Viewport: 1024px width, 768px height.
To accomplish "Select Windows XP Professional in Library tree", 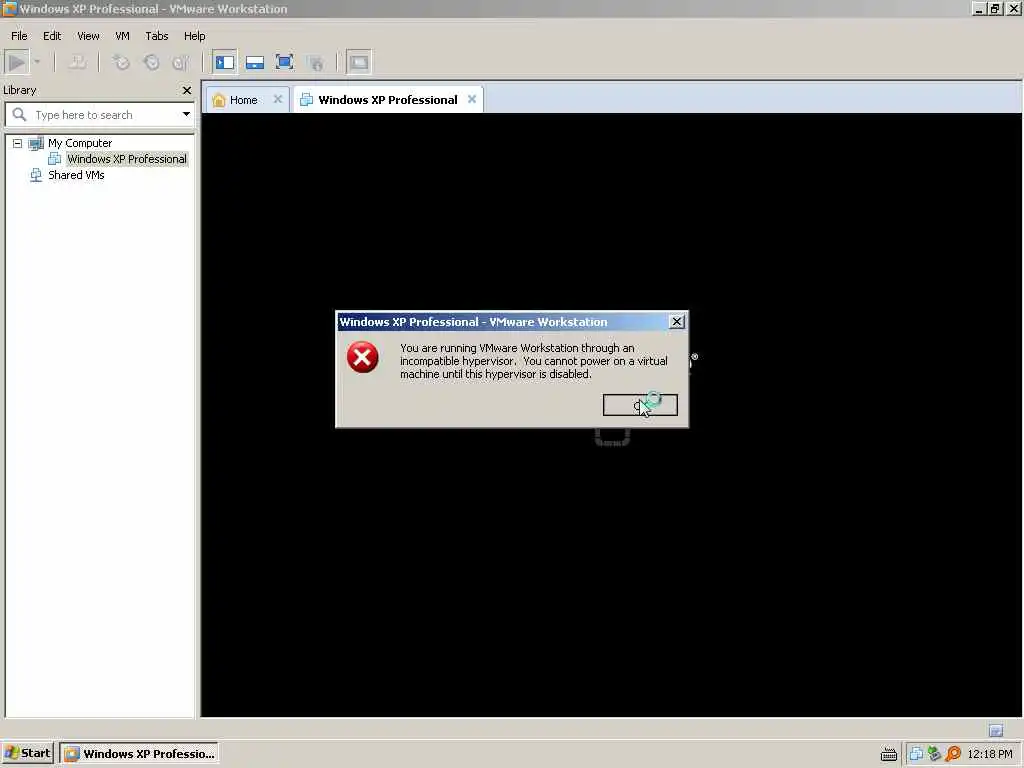I will pos(127,159).
